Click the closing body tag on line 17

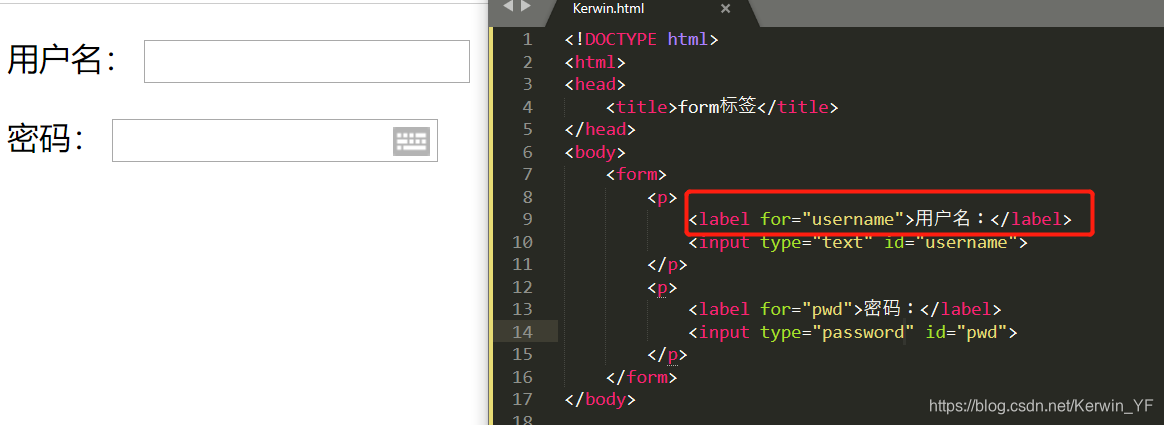(x=600, y=399)
